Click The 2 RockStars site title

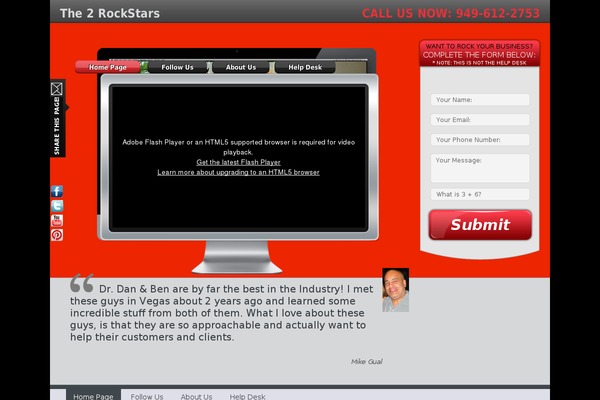pyautogui.click(x=110, y=13)
